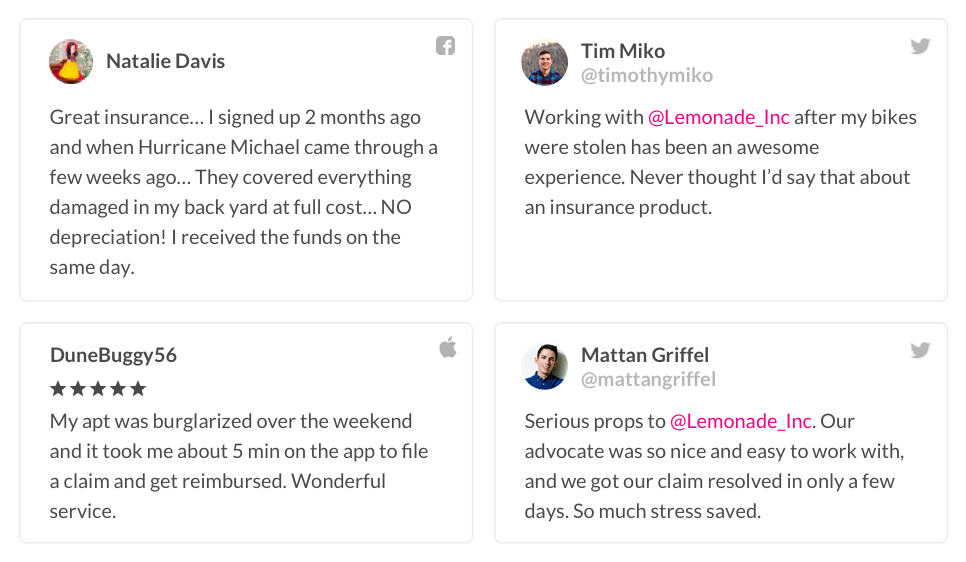Click the Twitter bird icon on Tim Miko card
966x562 pixels.
[920, 46]
